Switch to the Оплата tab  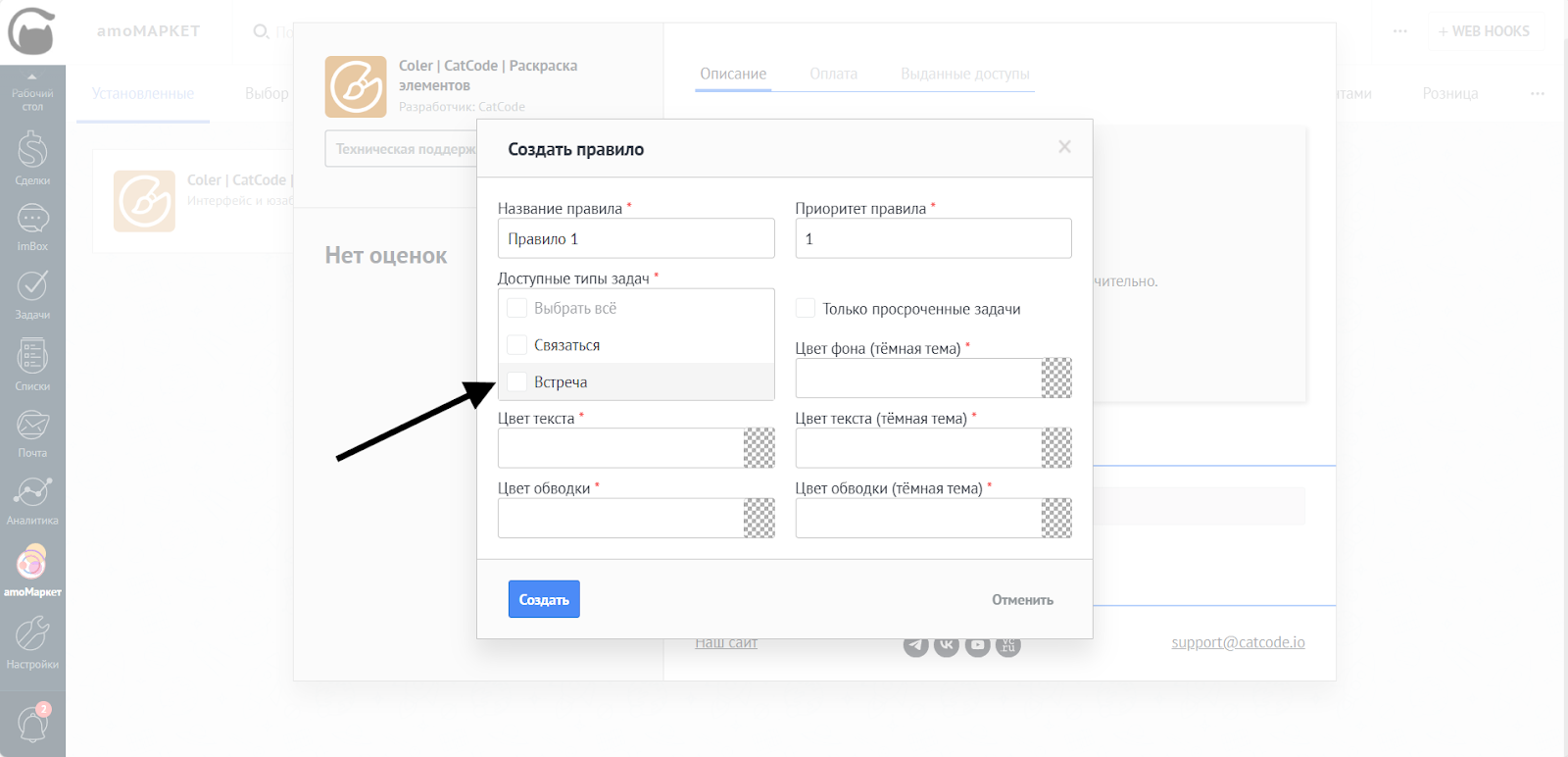[x=833, y=74]
